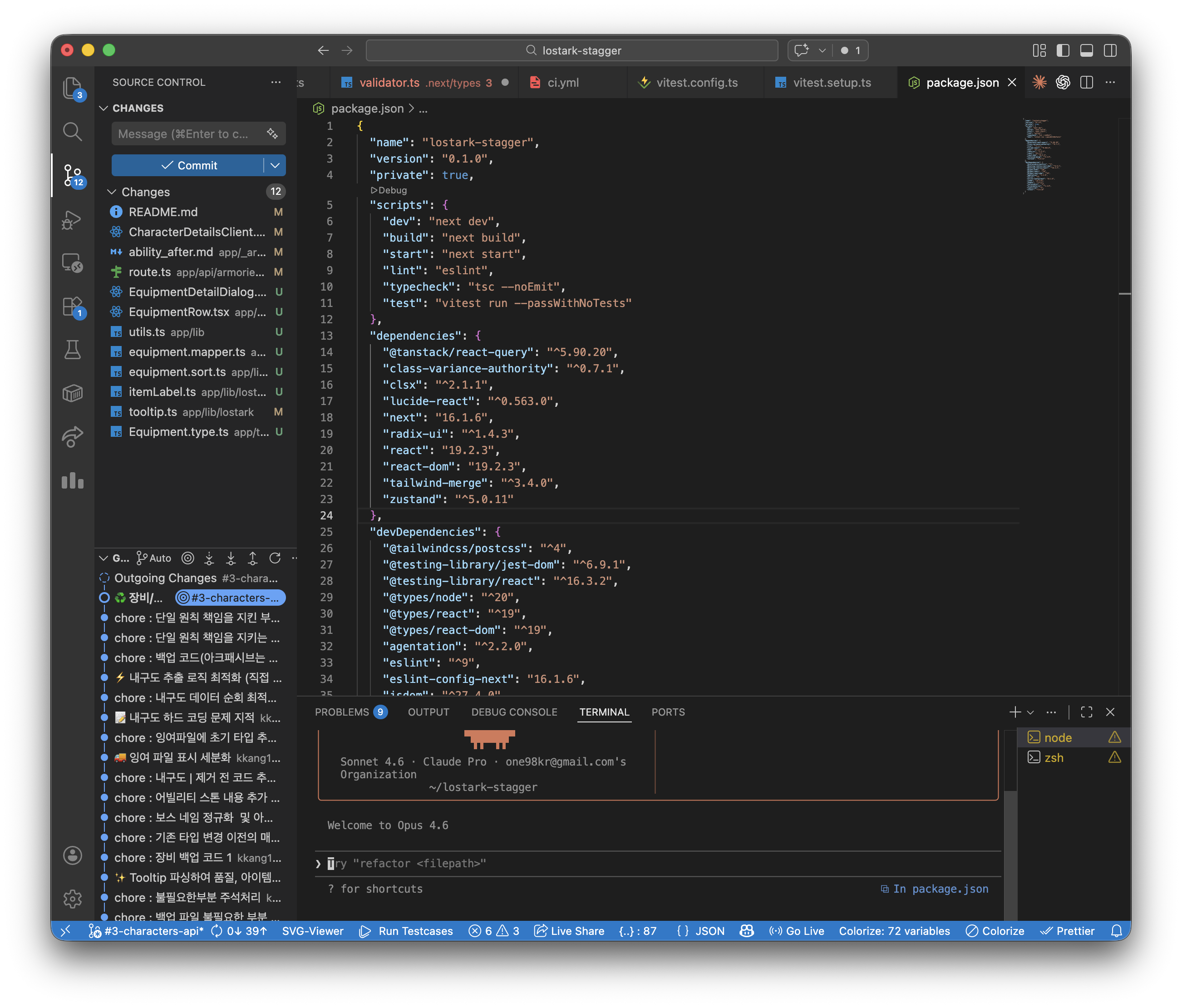This screenshot has height=1008, width=1182.
Task: Open the Manage gear icon
Action: 73,899
